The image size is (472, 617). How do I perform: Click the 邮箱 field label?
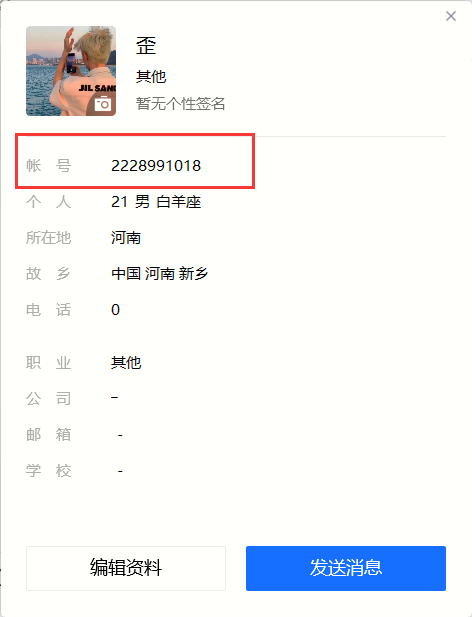[x=49, y=435]
